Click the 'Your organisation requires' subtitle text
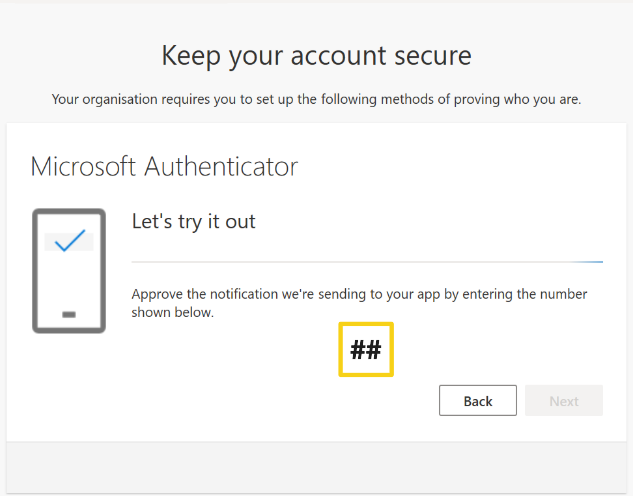Screen dimensions: 633x496 click(x=316, y=99)
